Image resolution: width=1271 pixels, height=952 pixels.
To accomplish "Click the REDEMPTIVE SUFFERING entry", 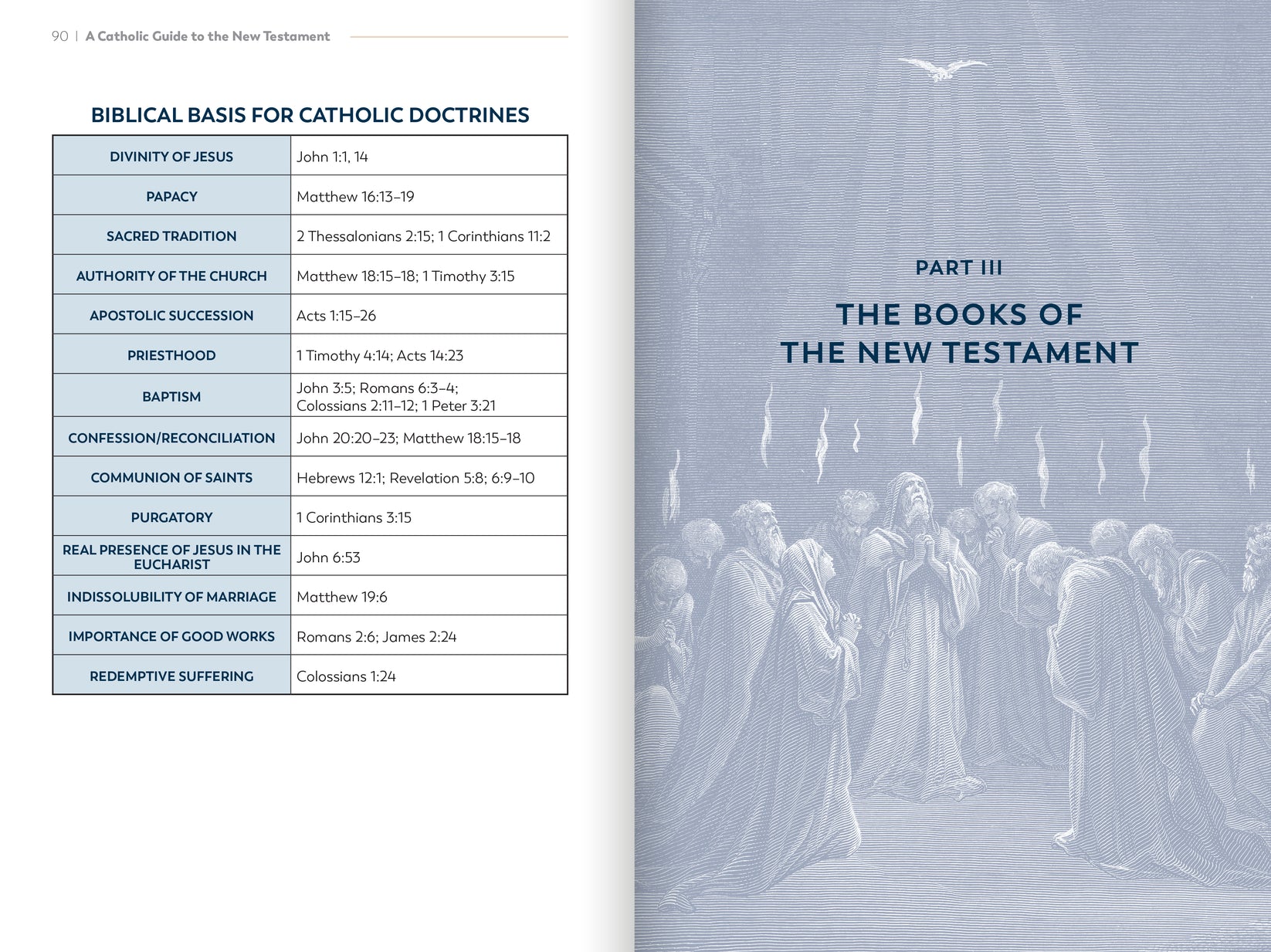I will (x=171, y=676).
